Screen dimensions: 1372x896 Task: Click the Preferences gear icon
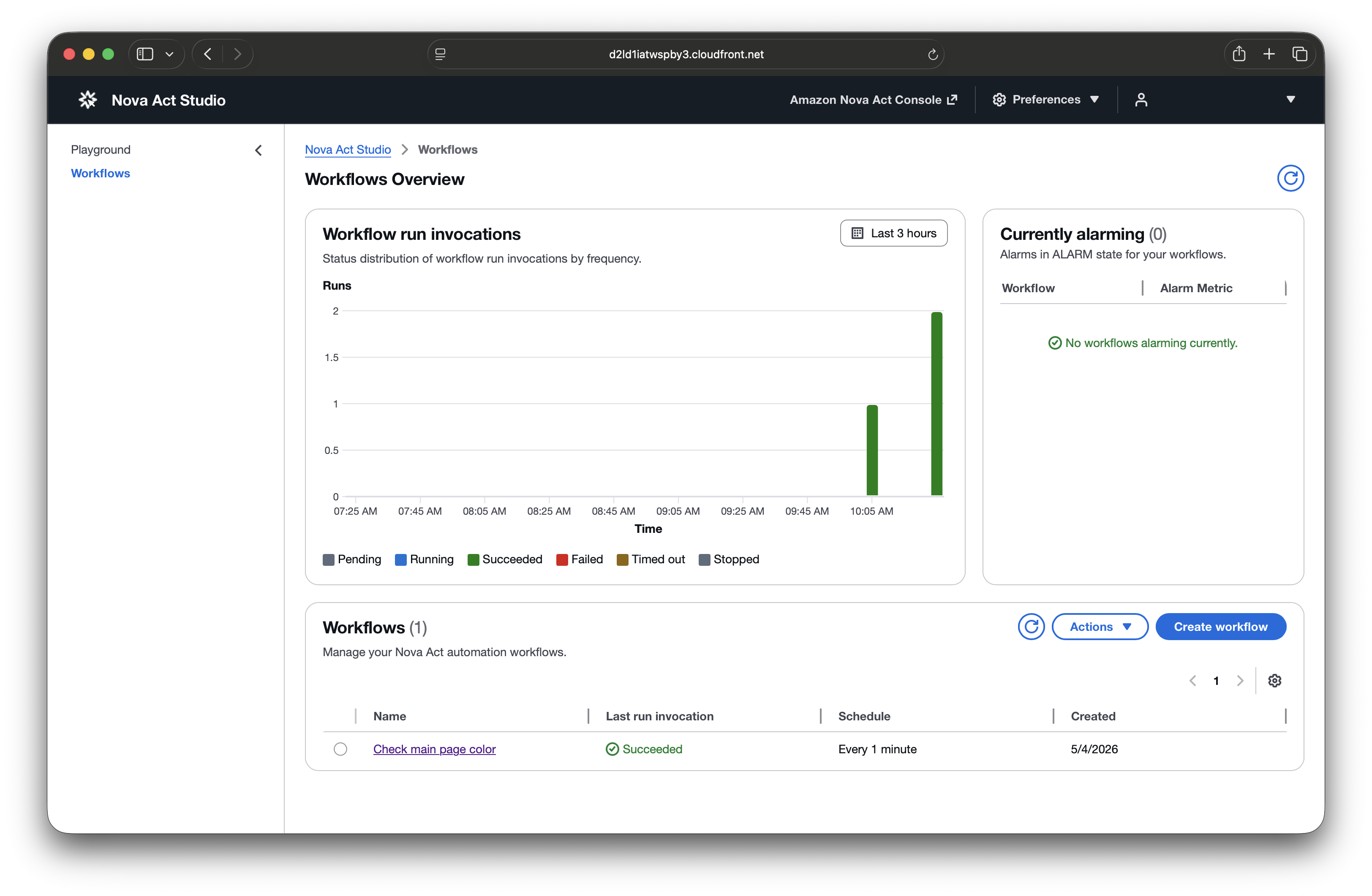click(999, 100)
